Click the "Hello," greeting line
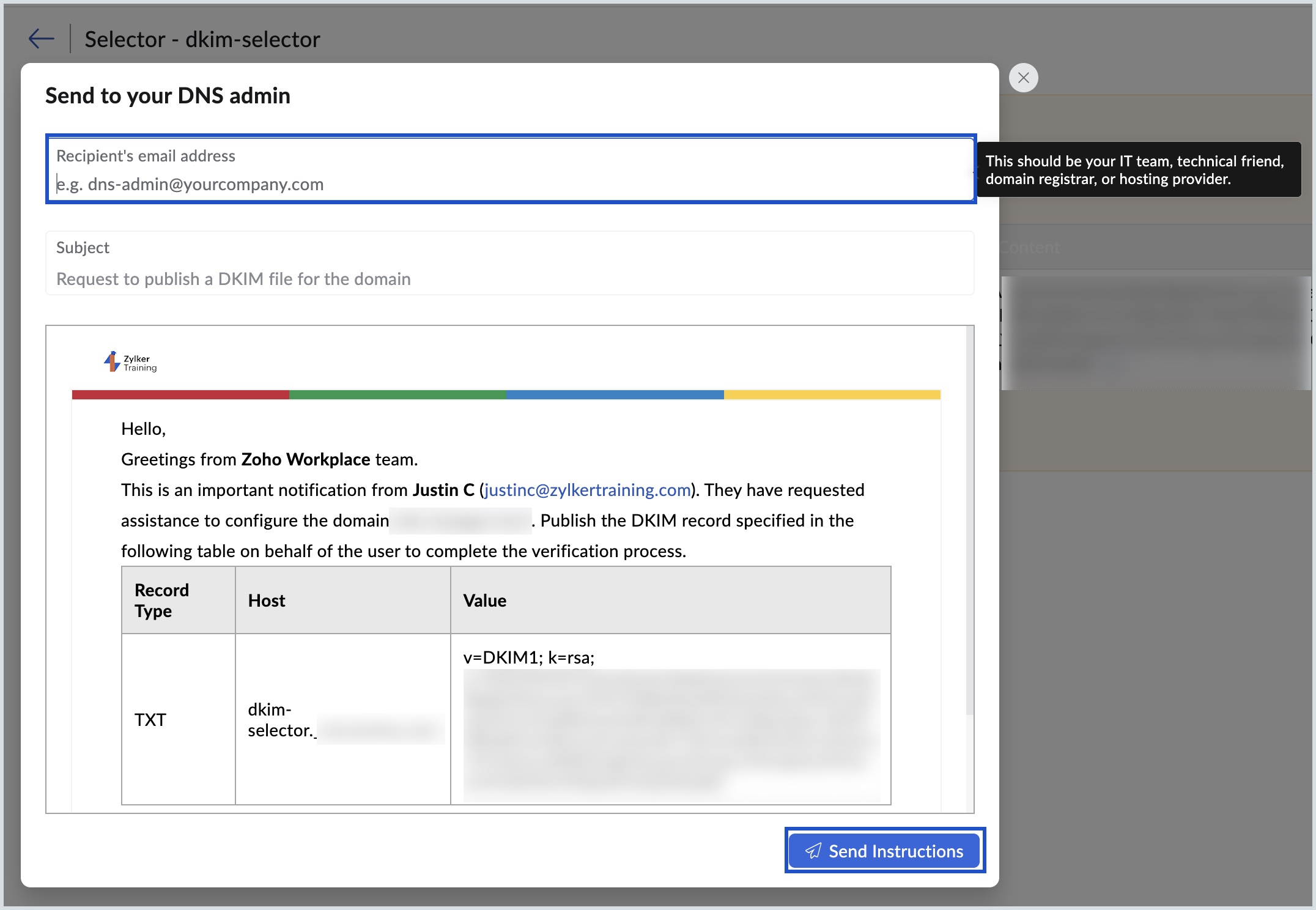 pos(143,429)
